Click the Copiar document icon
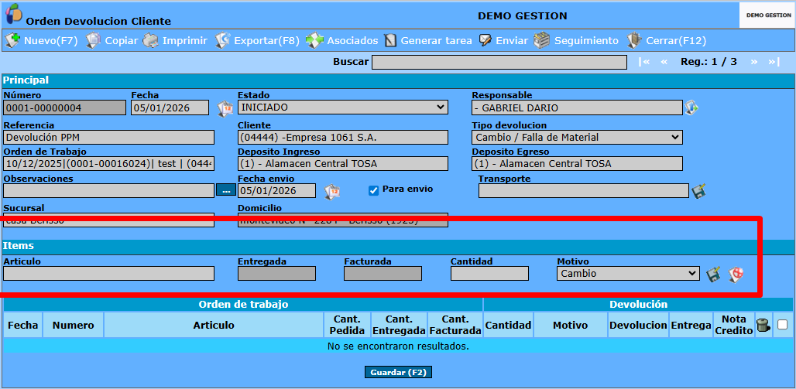 point(93,40)
